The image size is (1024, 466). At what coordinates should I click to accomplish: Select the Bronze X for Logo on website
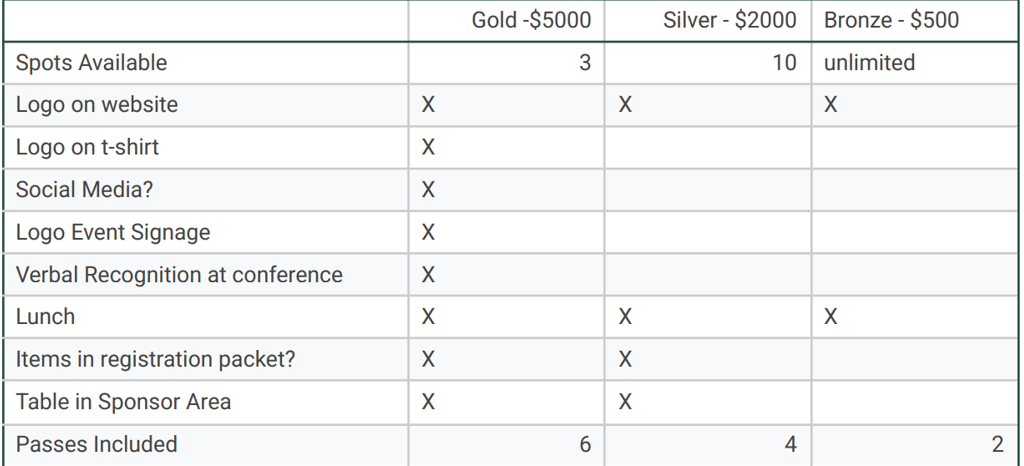point(831,105)
